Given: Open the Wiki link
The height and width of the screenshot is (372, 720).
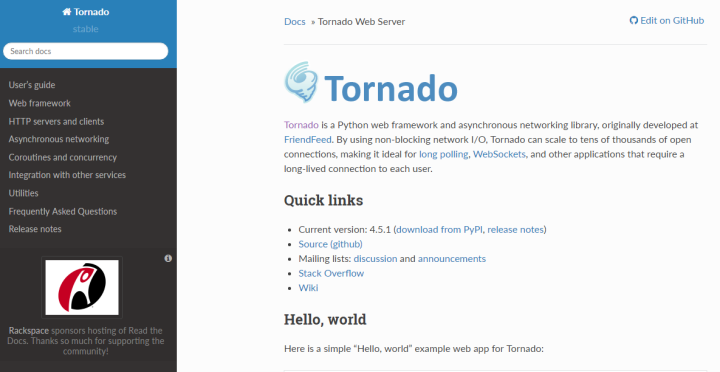Looking at the screenshot, I should pyautogui.click(x=308, y=288).
